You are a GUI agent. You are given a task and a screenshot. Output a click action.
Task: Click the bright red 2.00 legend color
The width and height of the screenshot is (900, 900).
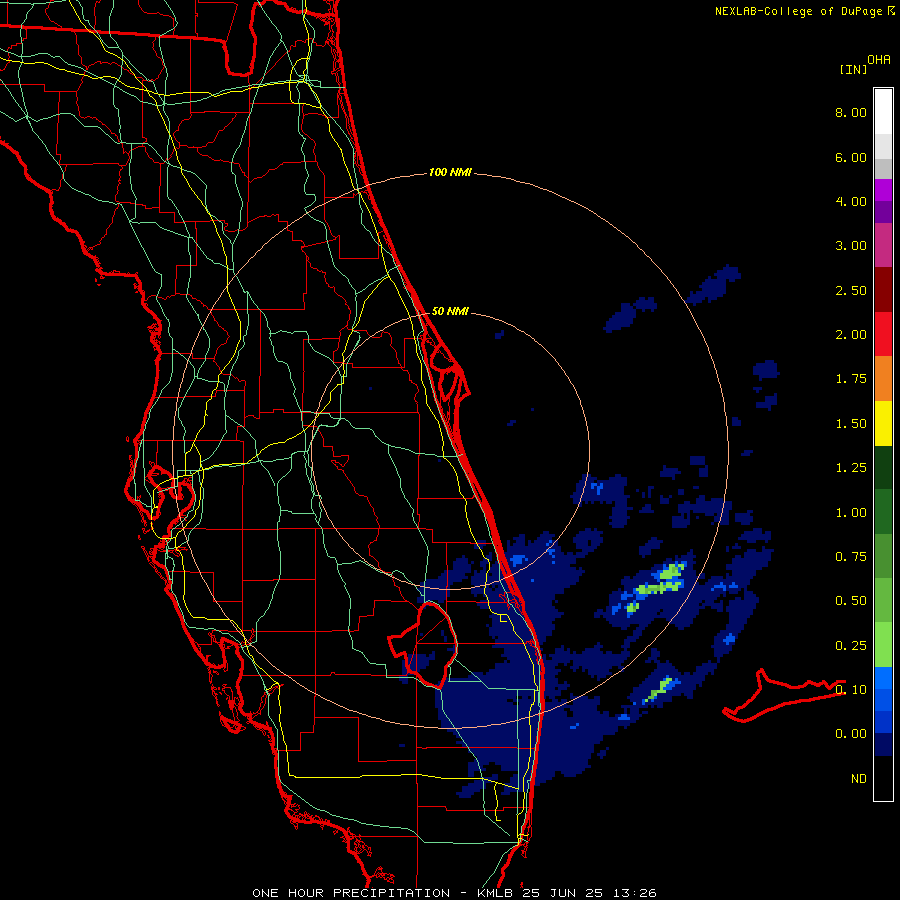pyautogui.click(x=883, y=334)
